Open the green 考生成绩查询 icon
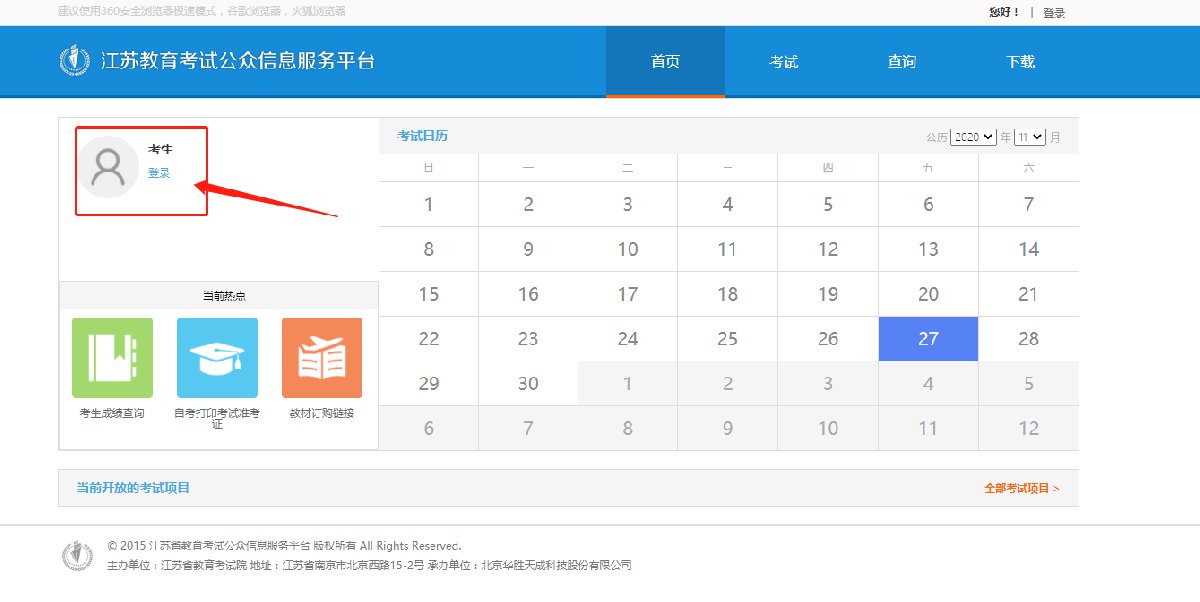The image size is (1200, 602). pyautogui.click(x=112, y=358)
